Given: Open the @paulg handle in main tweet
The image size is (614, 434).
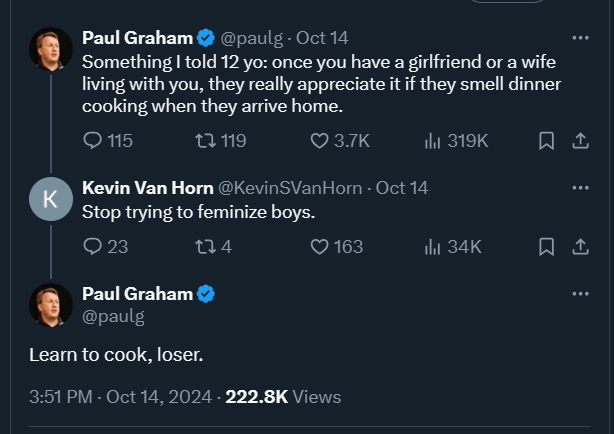Looking at the screenshot, I should tap(113, 316).
